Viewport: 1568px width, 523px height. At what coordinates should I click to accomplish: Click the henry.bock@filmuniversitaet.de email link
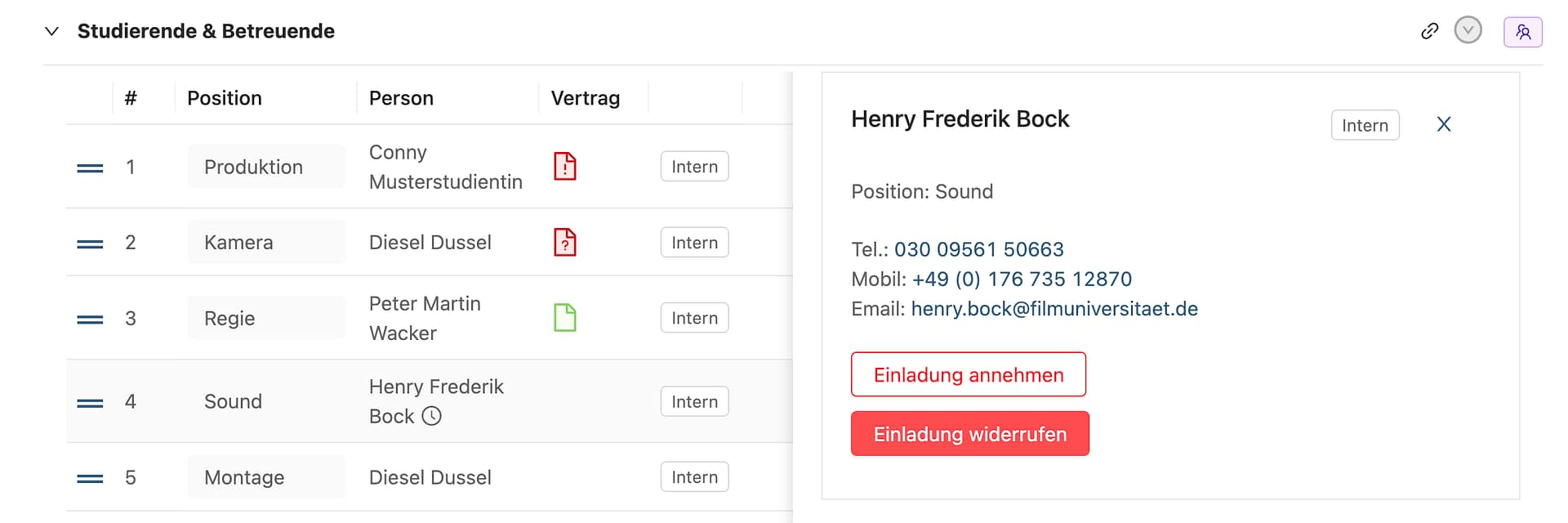pos(1054,309)
